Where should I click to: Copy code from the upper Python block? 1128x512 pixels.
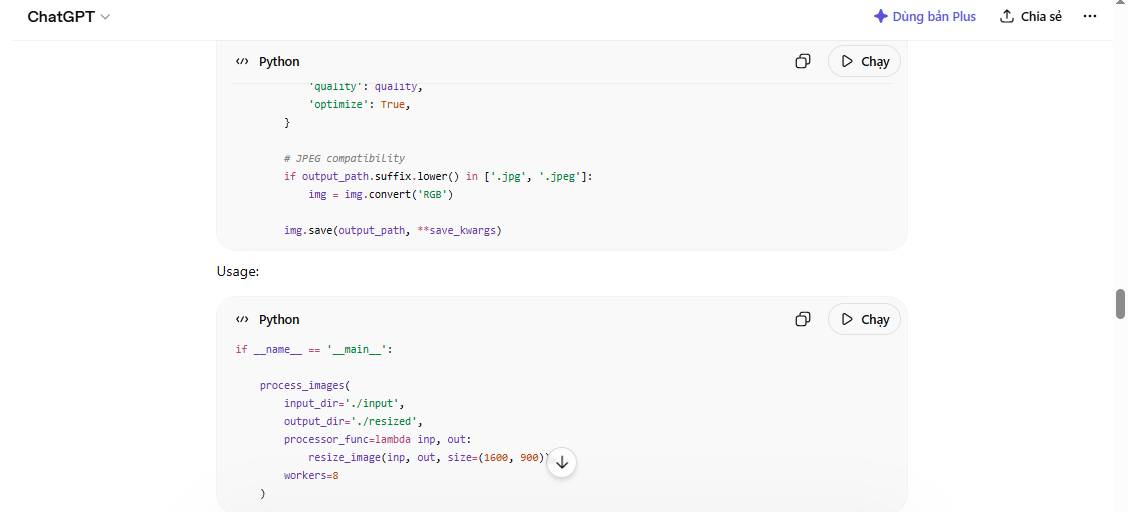pos(803,61)
